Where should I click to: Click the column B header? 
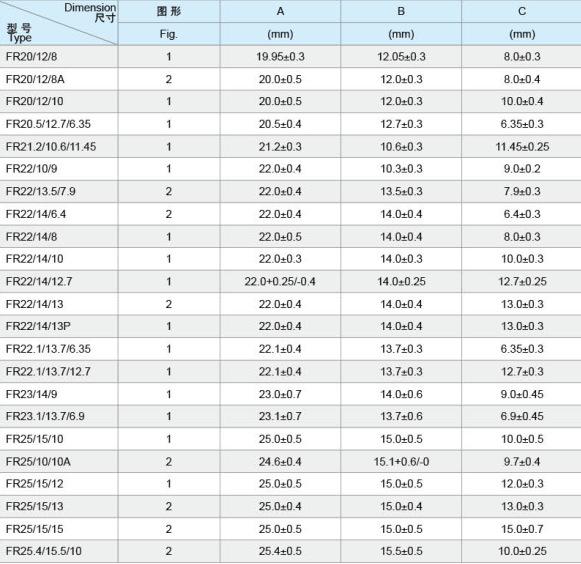pos(401,11)
